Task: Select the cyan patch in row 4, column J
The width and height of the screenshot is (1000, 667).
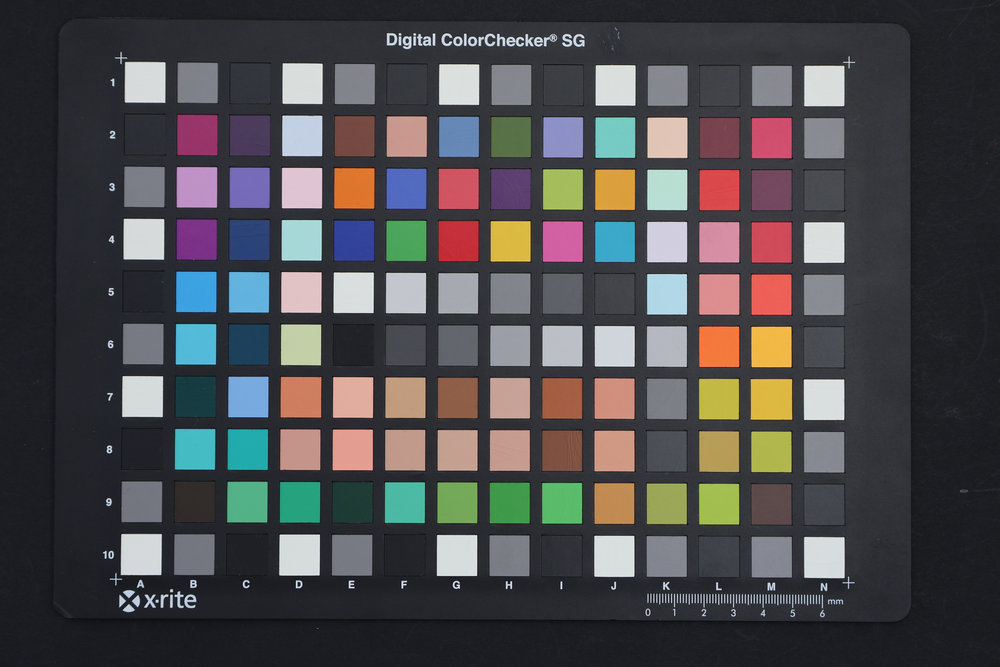Action: (615, 241)
